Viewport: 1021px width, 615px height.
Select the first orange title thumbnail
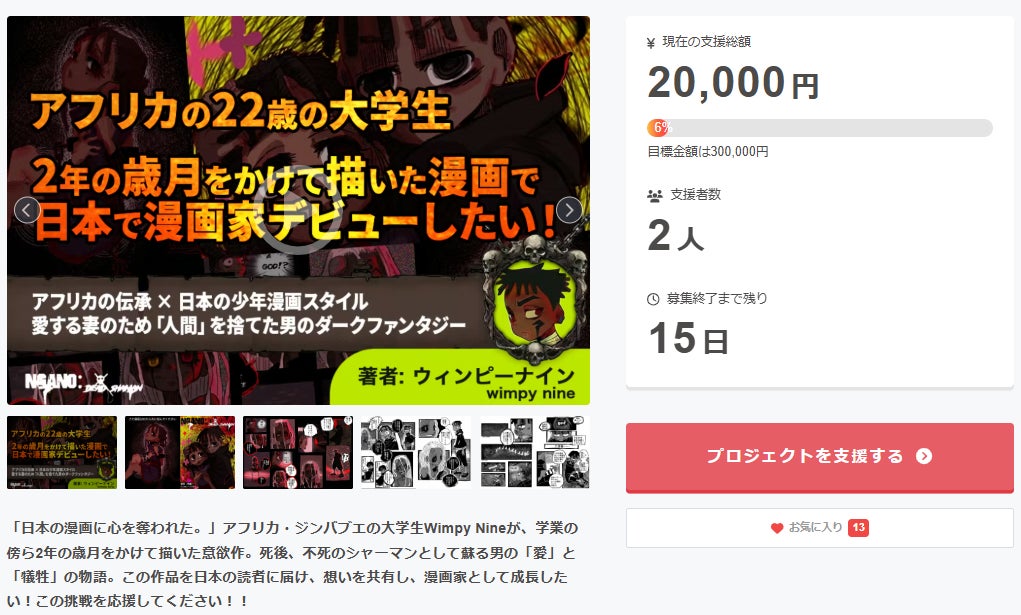pos(62,452)
